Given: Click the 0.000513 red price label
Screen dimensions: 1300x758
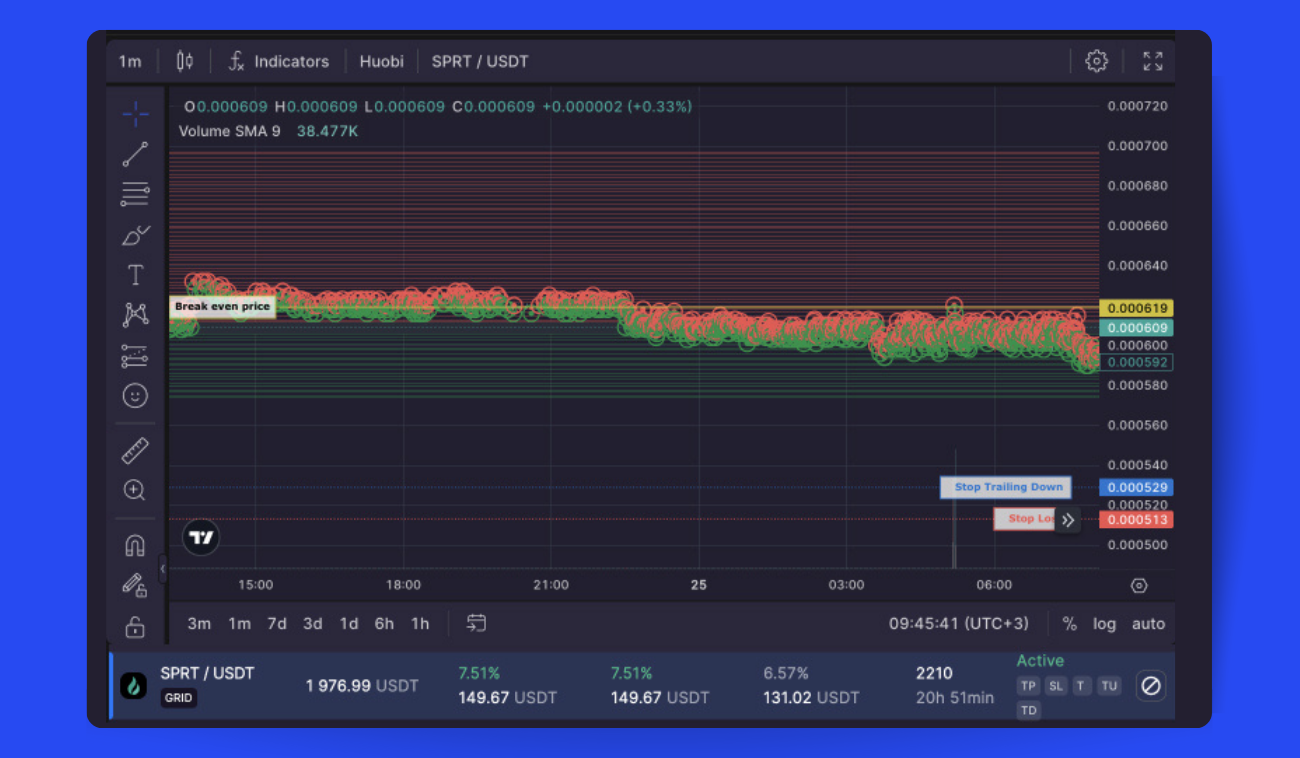Looking at the screenshot, I should (1136, 519).
